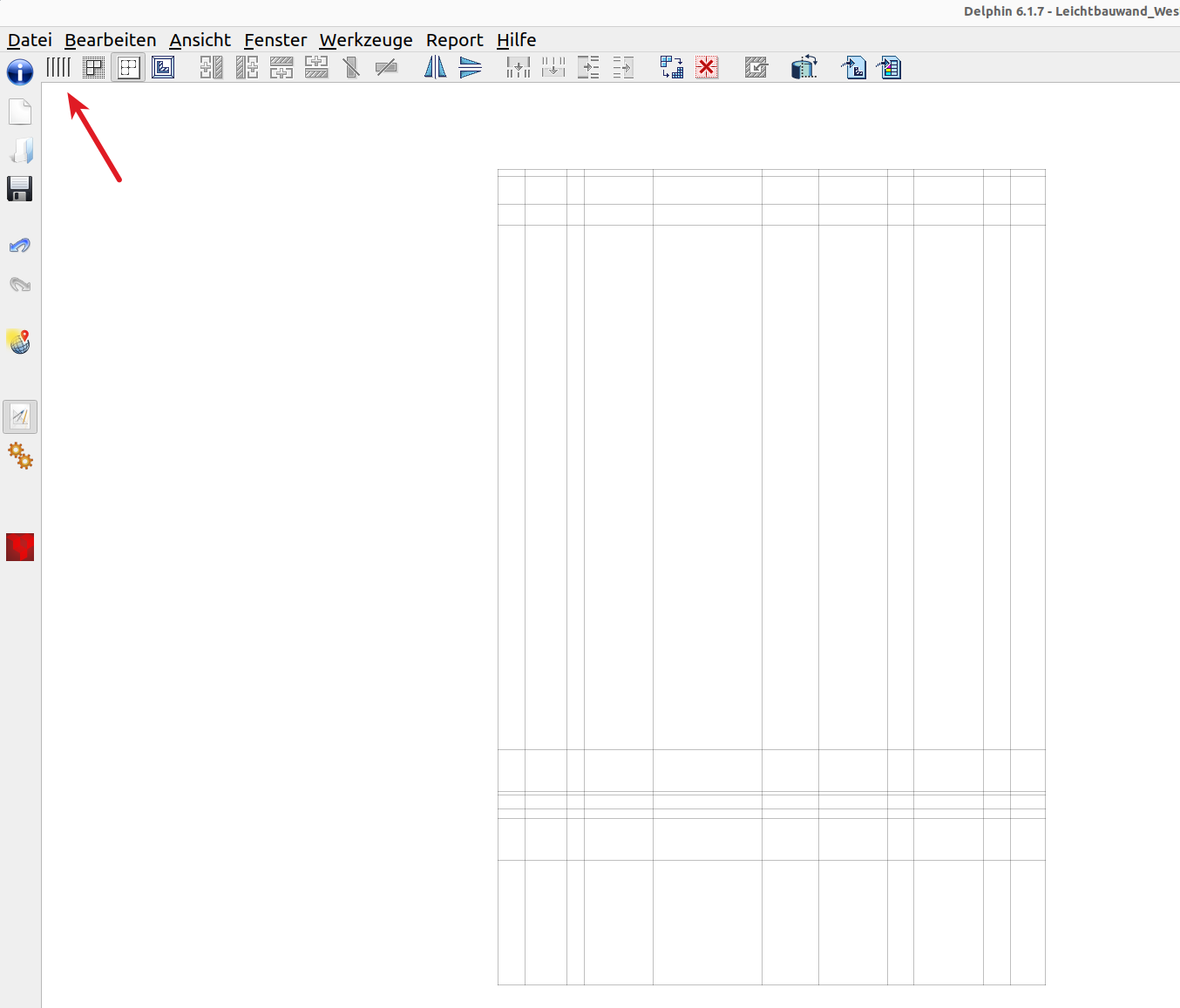Click the merge rows with right-arrow icon
Viewport: 1180px width, 1008px height.
[x=623, y=67]
